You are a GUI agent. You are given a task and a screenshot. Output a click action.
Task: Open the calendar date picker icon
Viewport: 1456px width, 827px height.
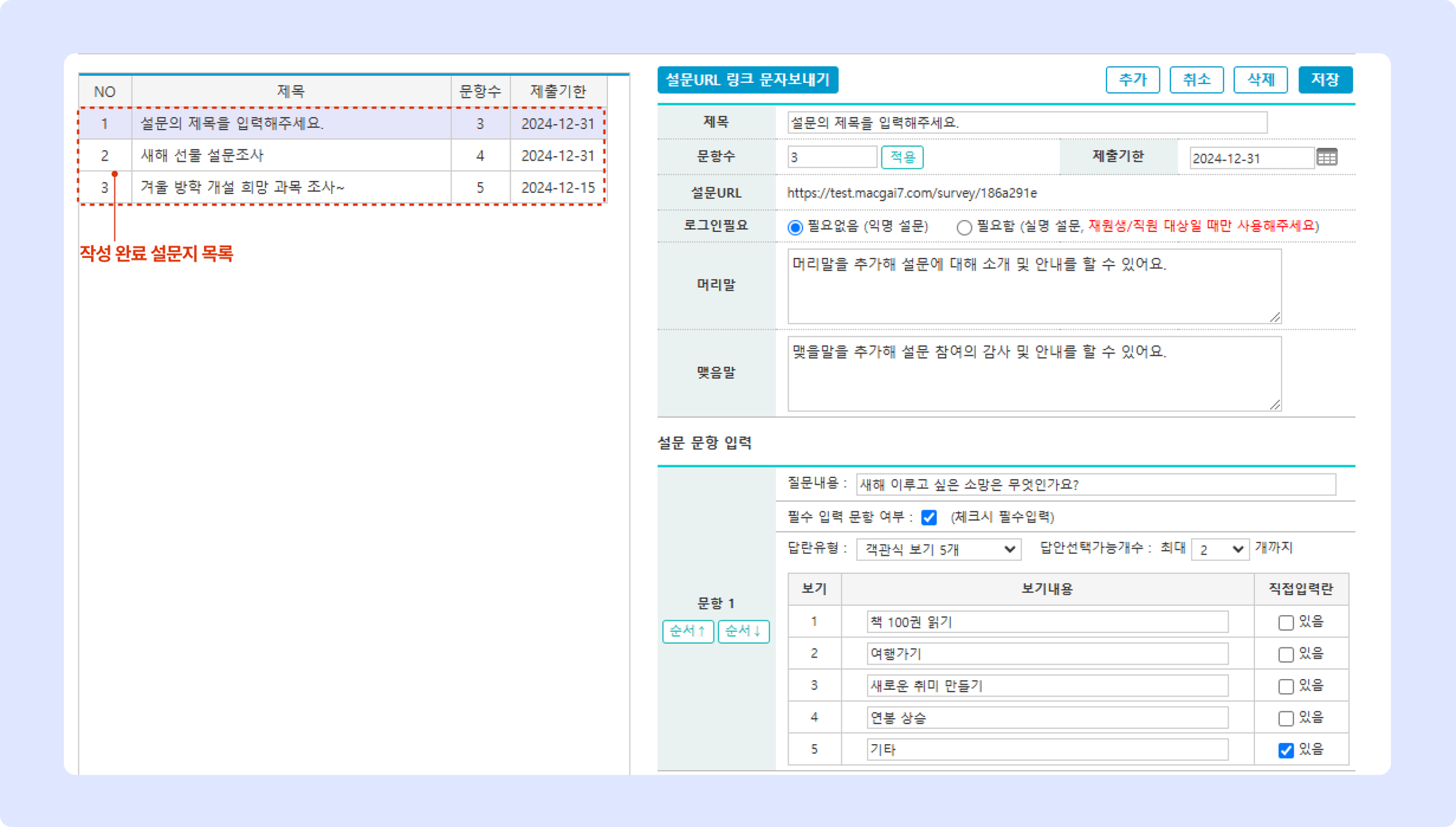click(x=1326, y=157)
